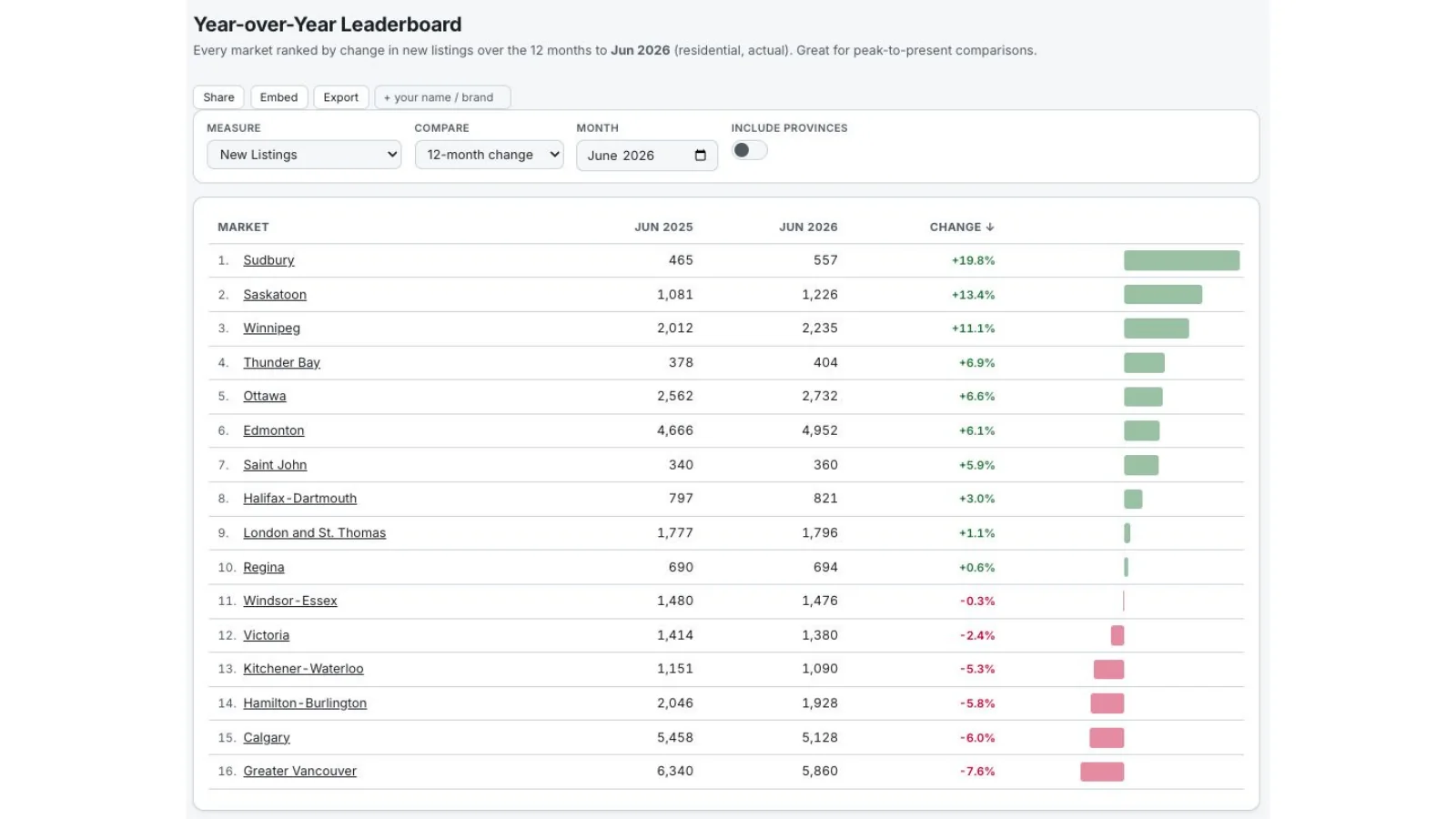1456x819 pixels.
Task: Click the June 2026 month input field
Action: [647, 156]
